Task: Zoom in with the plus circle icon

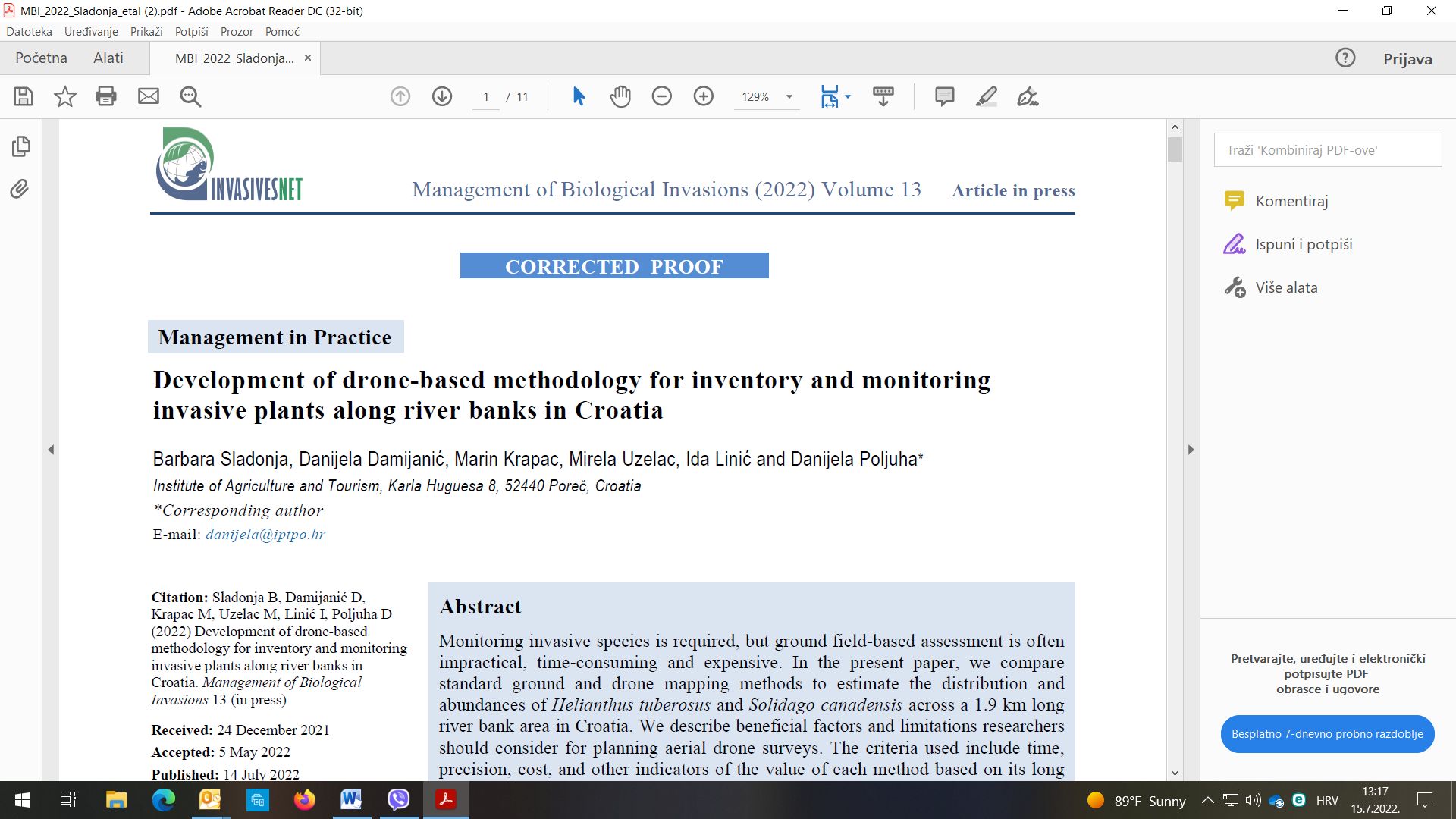Action: [704, 96]
